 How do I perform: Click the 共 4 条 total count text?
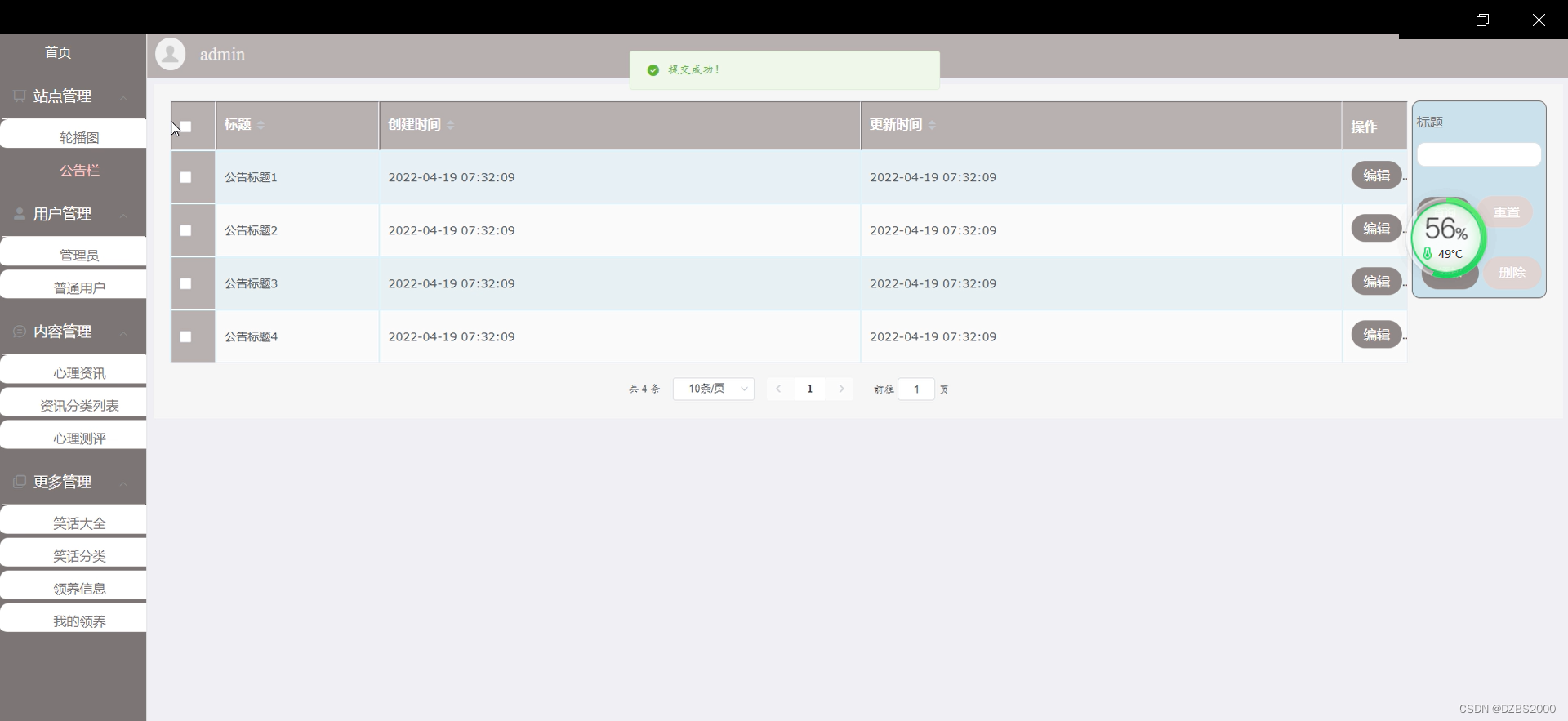click(644, 389)
